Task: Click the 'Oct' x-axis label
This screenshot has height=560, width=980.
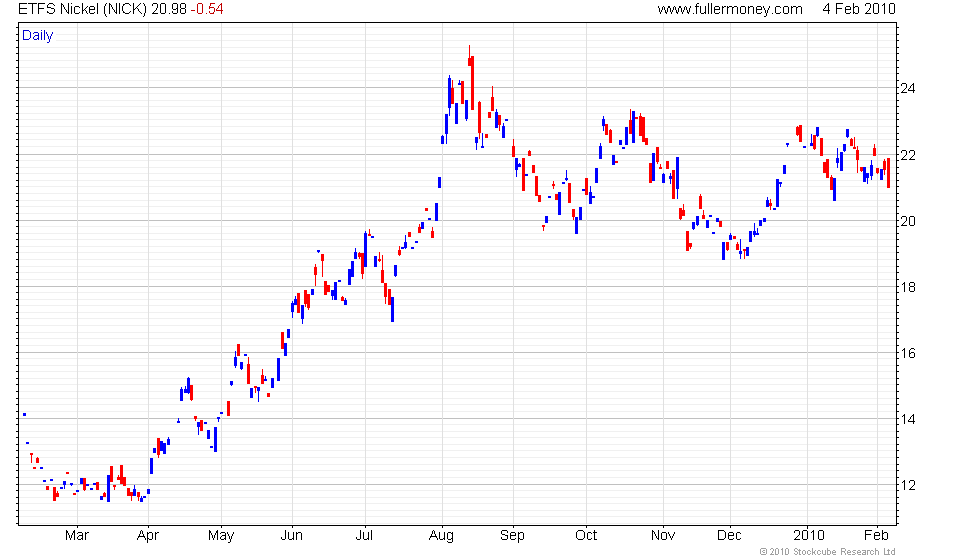Action: (x=586, y=536)
